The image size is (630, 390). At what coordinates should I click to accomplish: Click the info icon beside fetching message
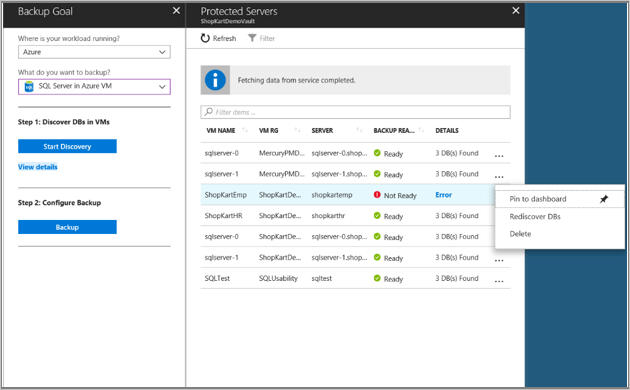(x=215, y=80)
